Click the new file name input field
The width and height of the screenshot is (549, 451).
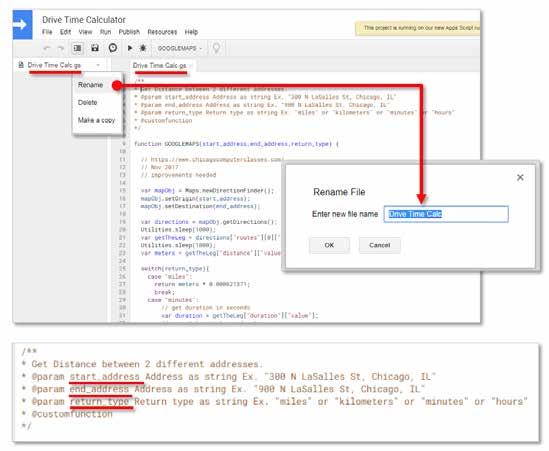[x=446, y=214]
